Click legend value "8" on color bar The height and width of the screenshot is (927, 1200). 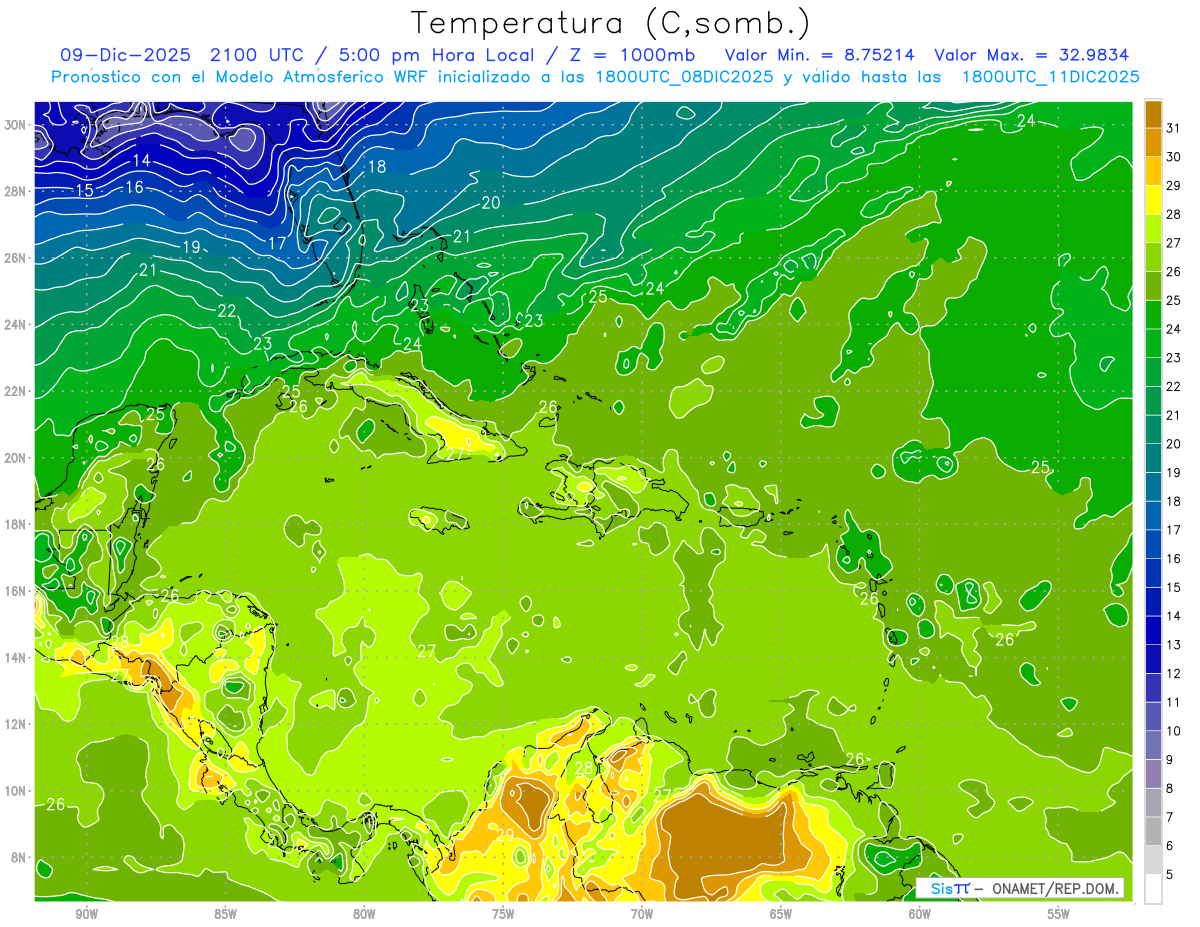pyautogui.click(x=1170, y=789)
